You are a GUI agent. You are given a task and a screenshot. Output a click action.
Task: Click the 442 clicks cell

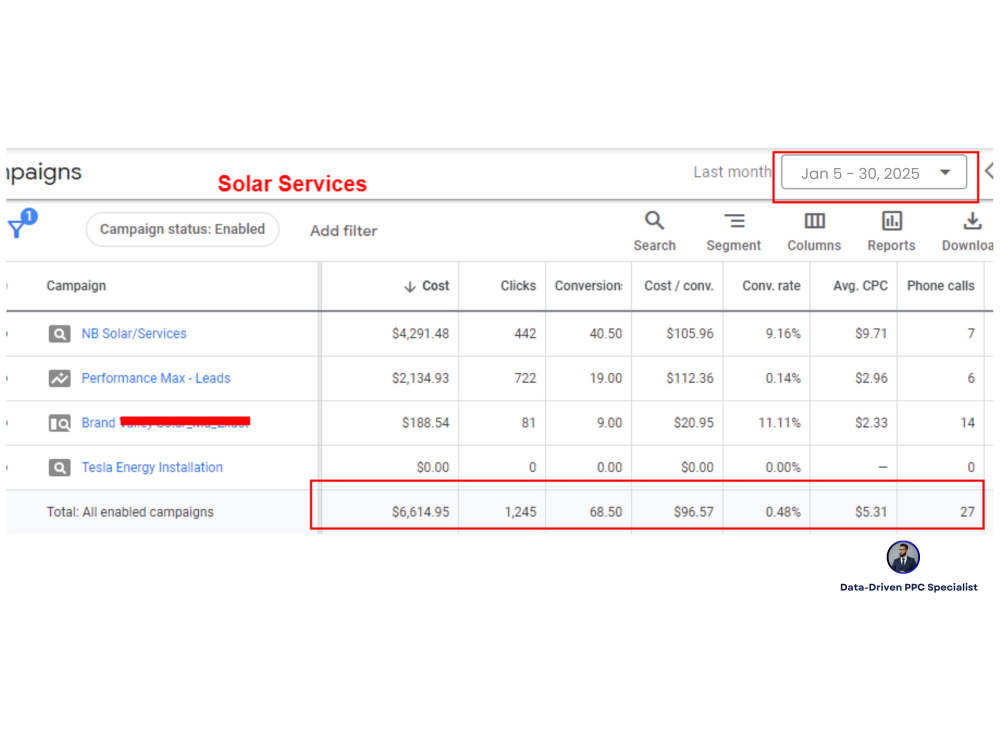pos(525,334)
